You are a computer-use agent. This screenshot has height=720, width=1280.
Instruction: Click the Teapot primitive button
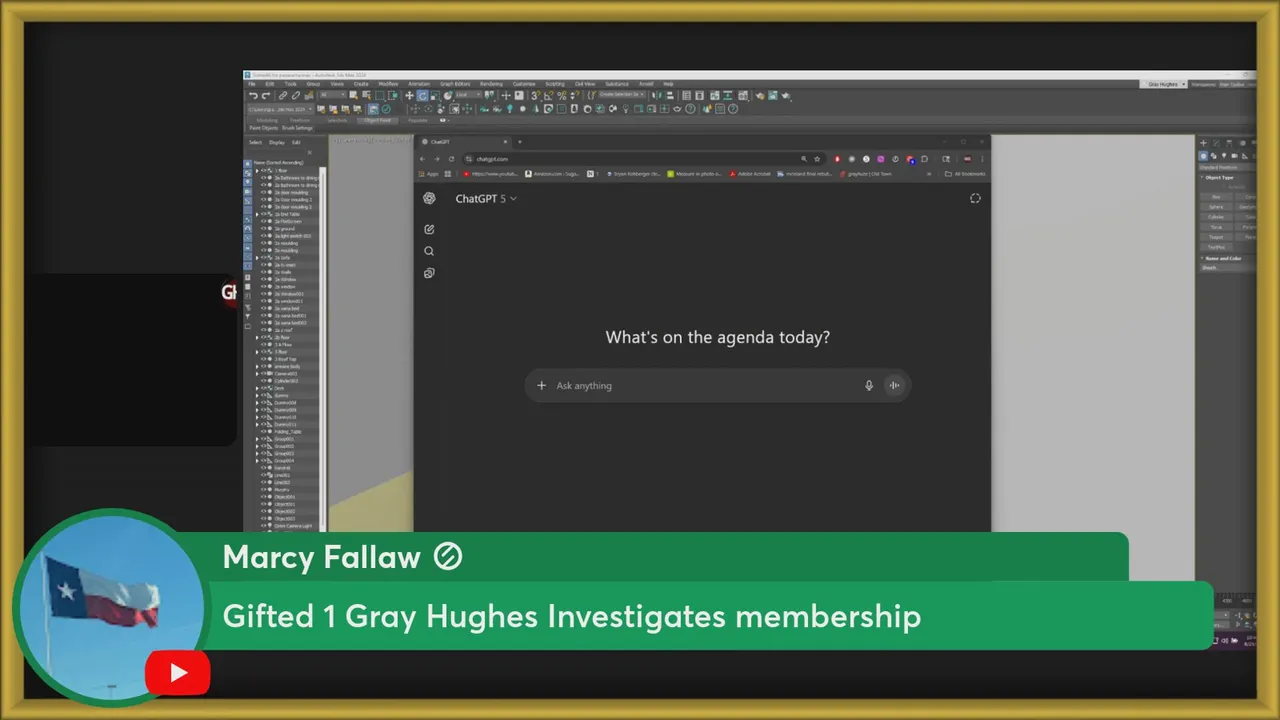1216,237
